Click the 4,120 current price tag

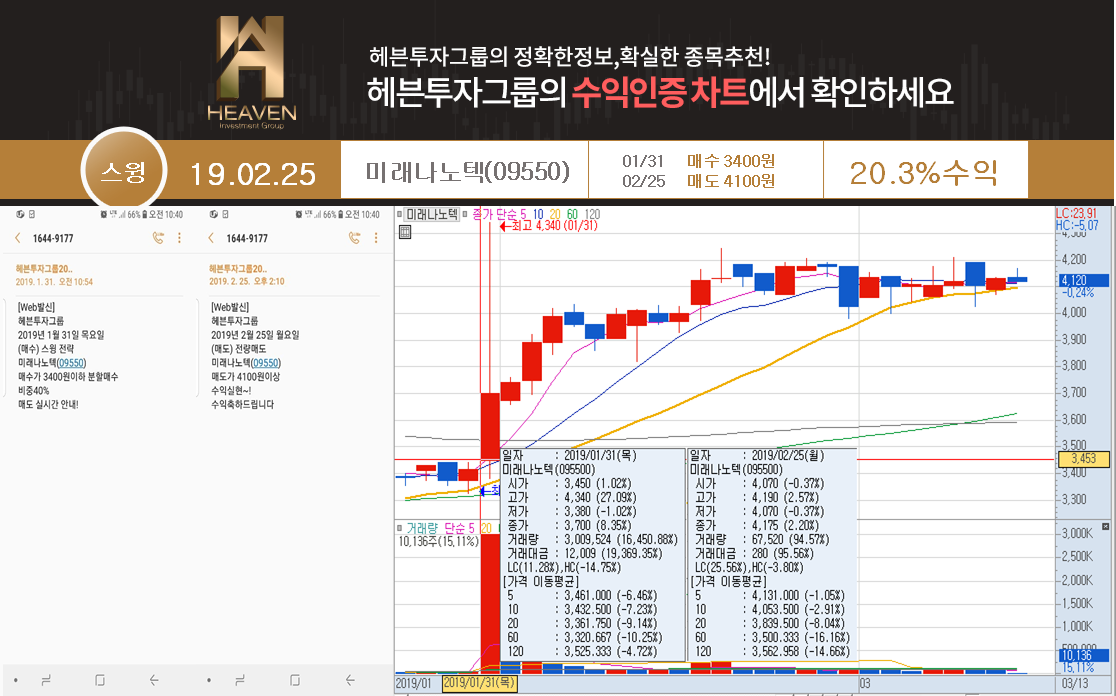click(x=1084, y=280)
